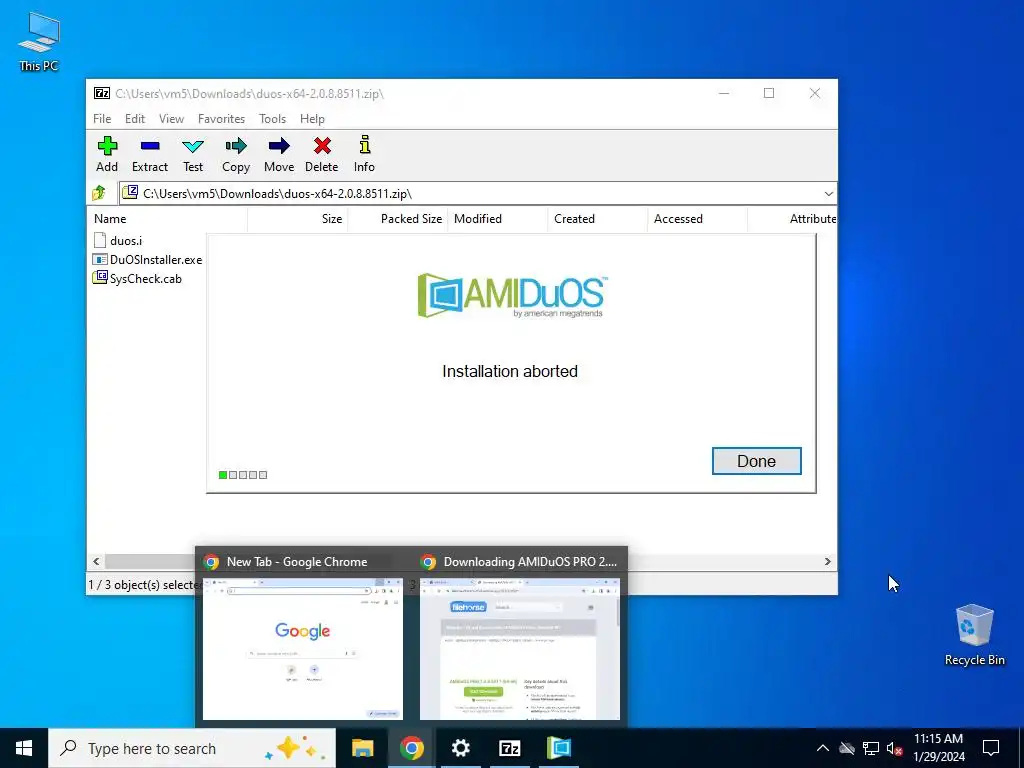The width and height of the screenshot is (1024, 768).
Task: Click the muted volume tray icon
Action: [x=894, y=748]
